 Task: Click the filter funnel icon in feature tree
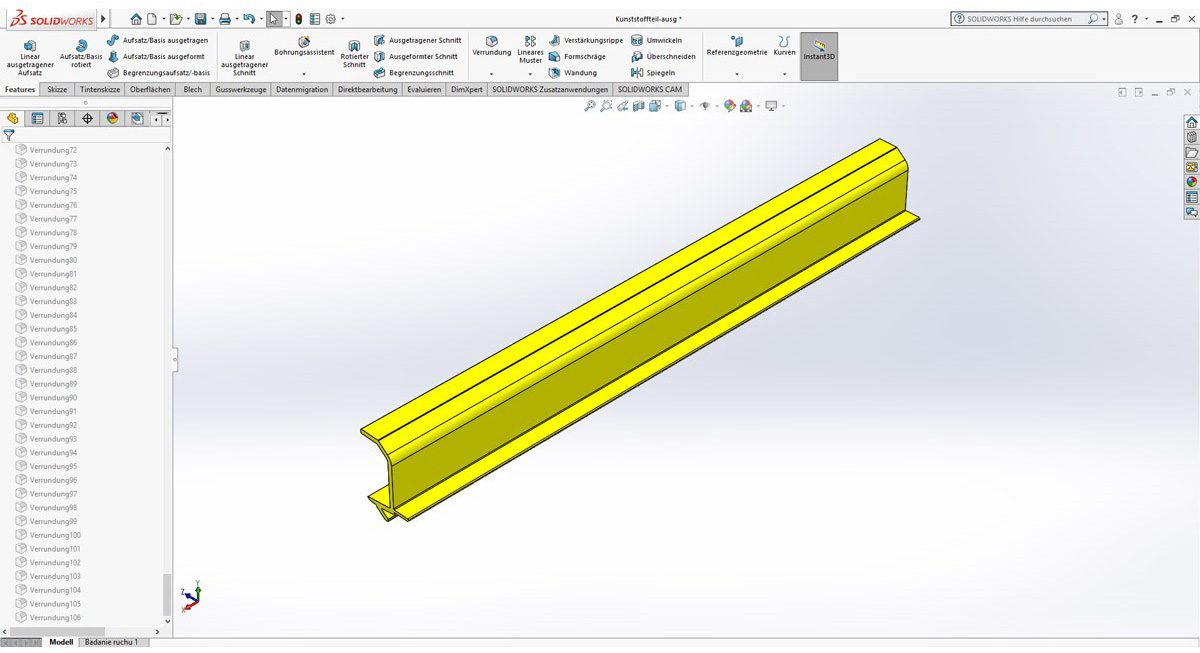pos(9,135)
